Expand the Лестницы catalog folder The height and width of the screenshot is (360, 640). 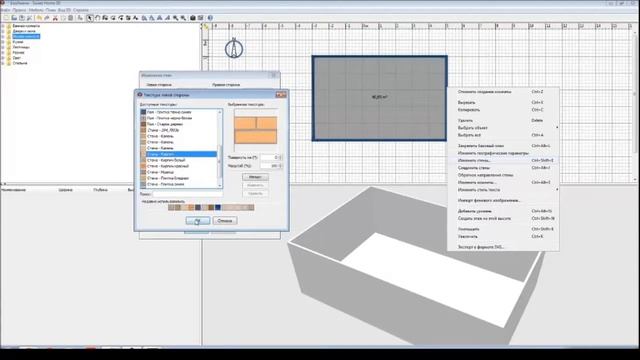pos(3,47)
